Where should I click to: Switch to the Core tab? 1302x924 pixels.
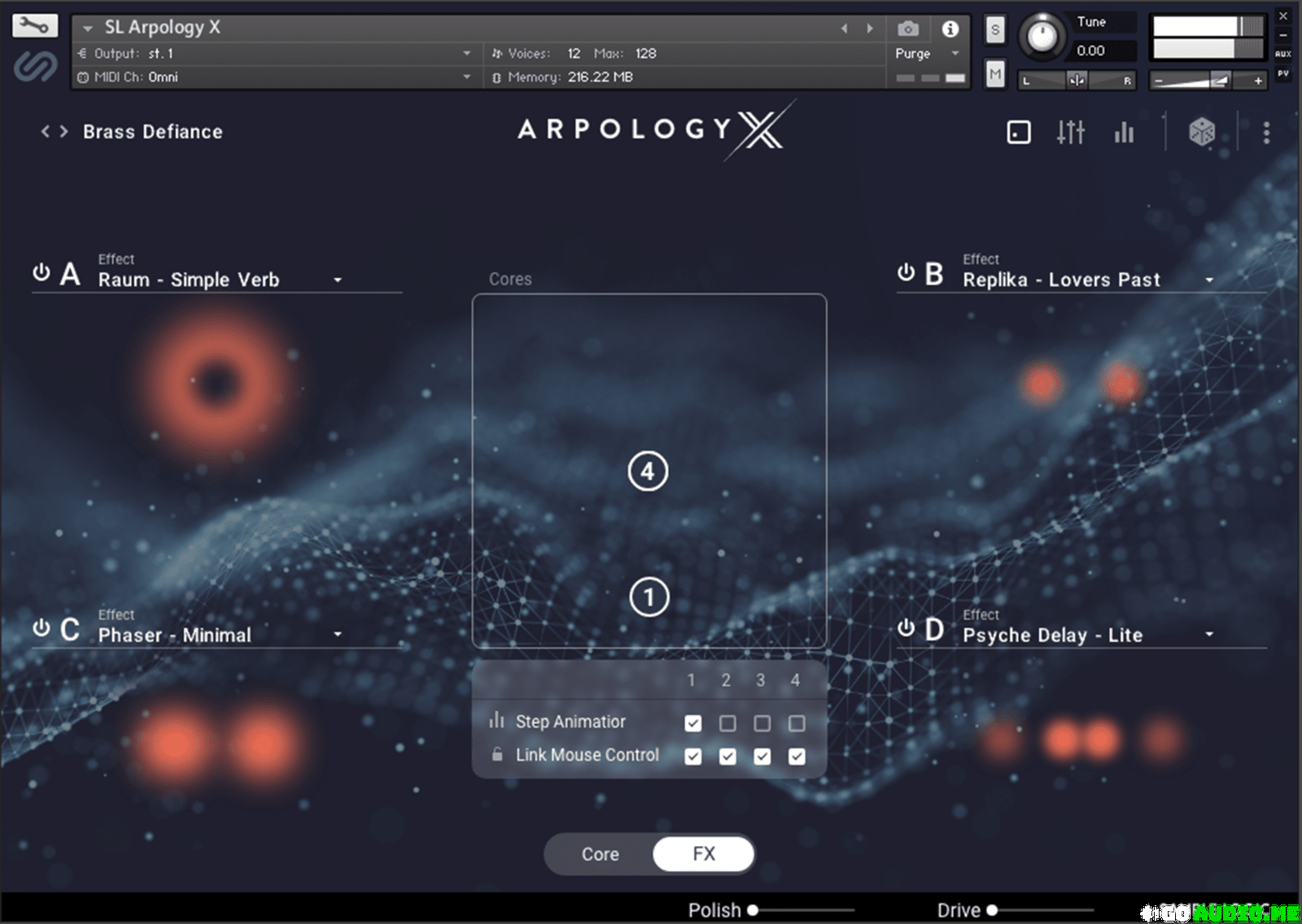(600, 854)
